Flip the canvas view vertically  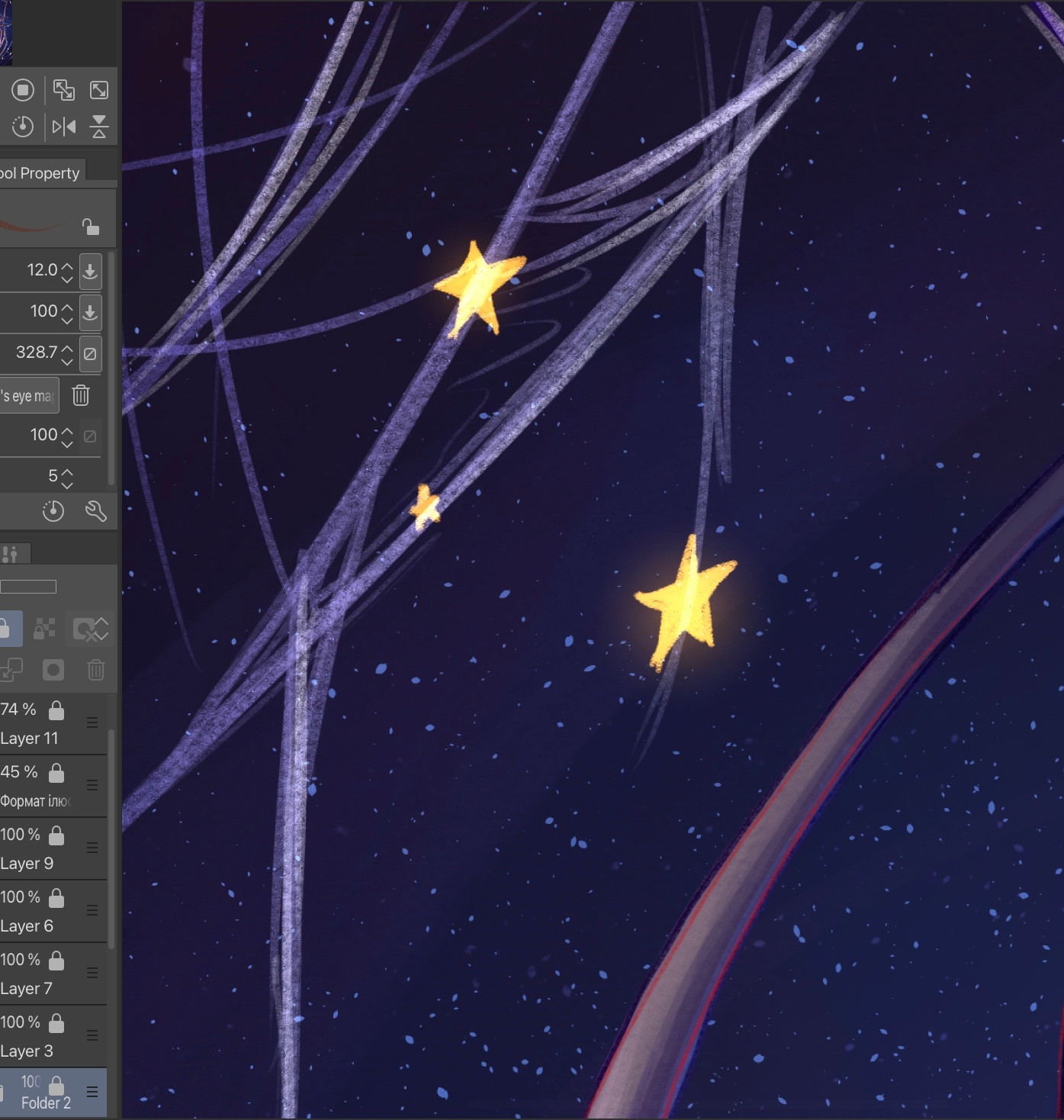99,127
